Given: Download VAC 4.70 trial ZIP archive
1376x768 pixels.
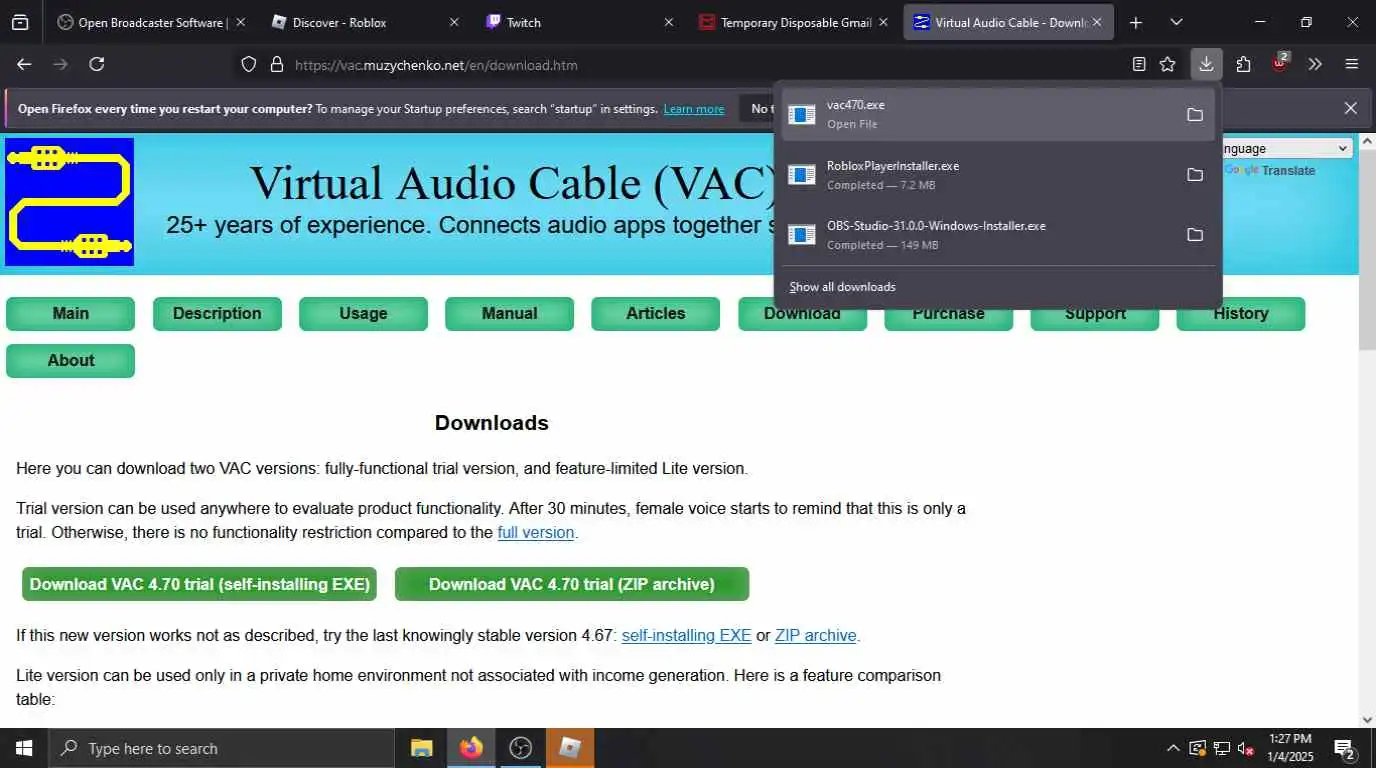Looking at the screenshot, I should pyautogui.click(x=572, y=584).
